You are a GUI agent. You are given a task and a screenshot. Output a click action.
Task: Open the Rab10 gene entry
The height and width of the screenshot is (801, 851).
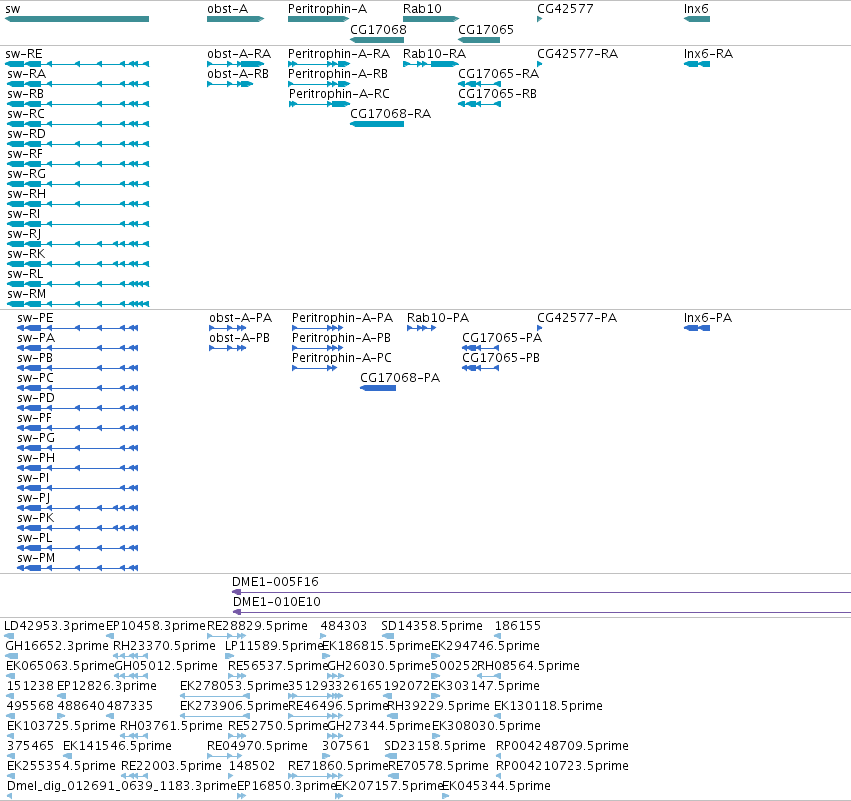(422, 9)
